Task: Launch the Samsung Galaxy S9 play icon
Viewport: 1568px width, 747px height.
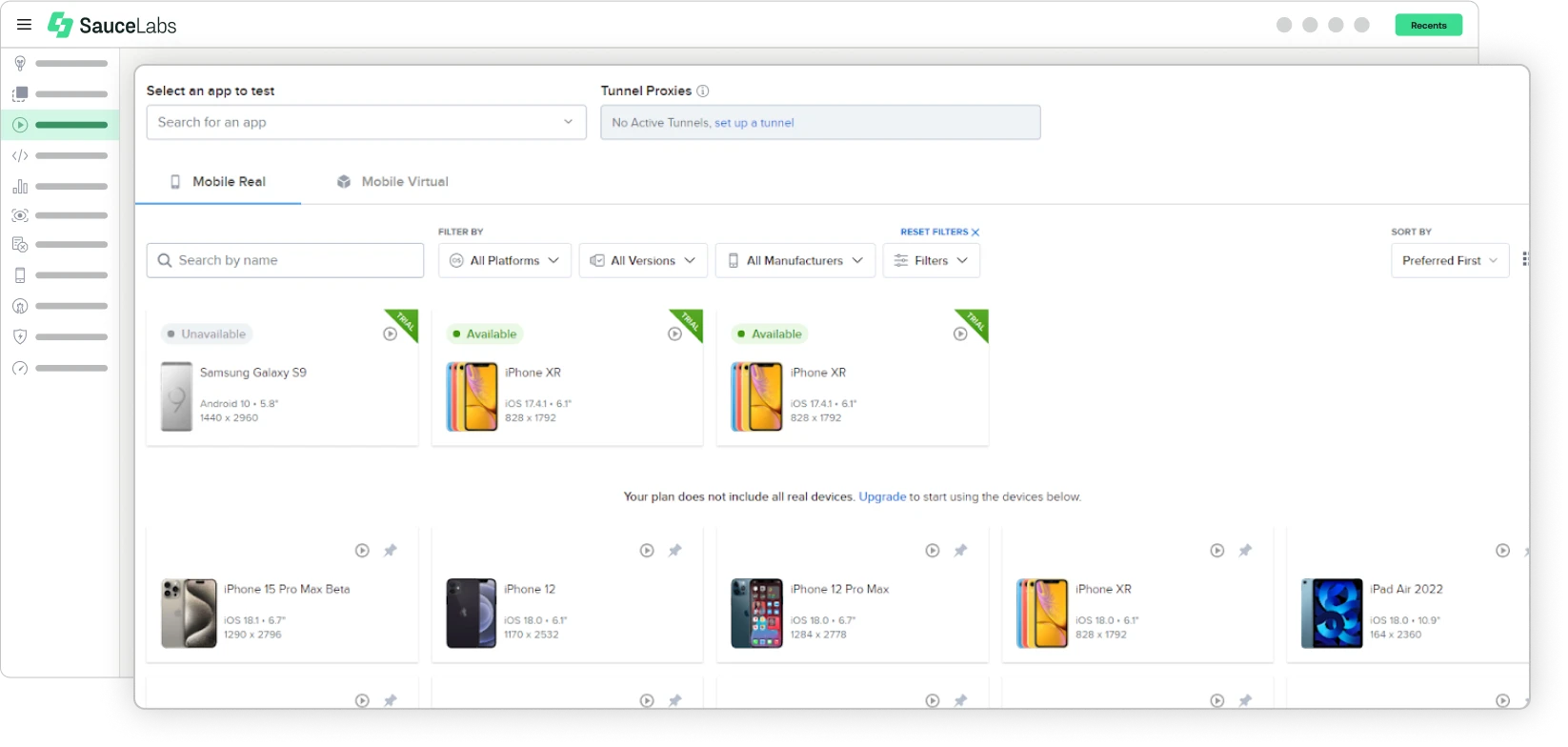Action: (390, 333)
